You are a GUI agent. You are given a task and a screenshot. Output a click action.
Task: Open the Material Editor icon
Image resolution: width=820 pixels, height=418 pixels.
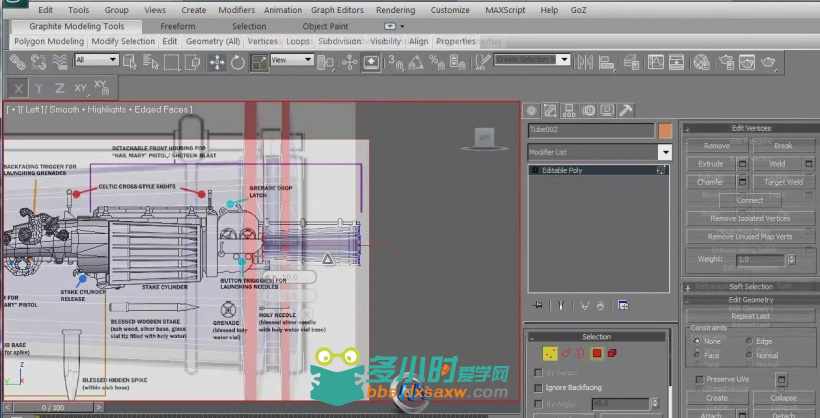click(701, 63)
